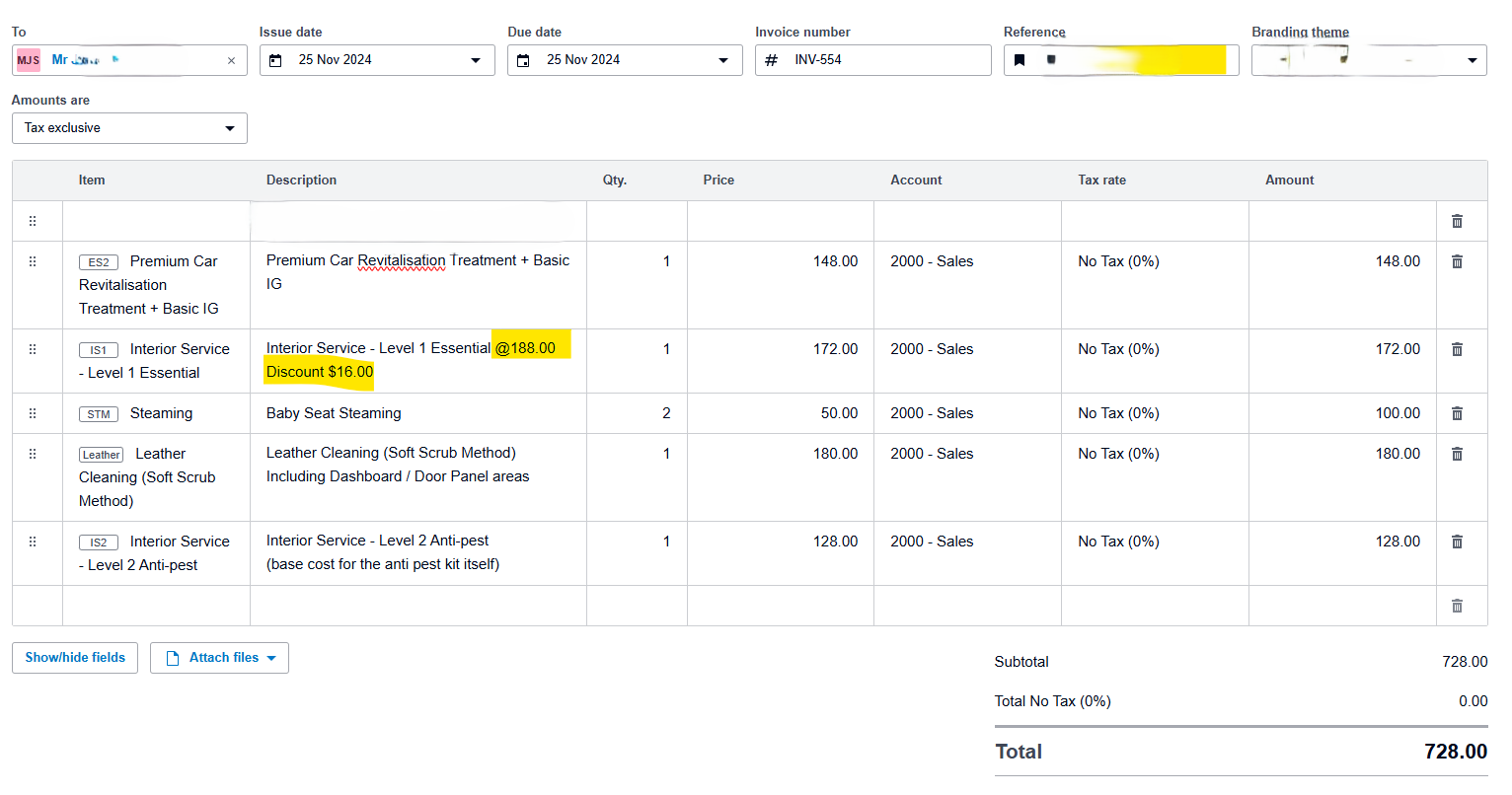Expand the Branding theme dropdown
1512x795 pixels.
pos(1472,60)
